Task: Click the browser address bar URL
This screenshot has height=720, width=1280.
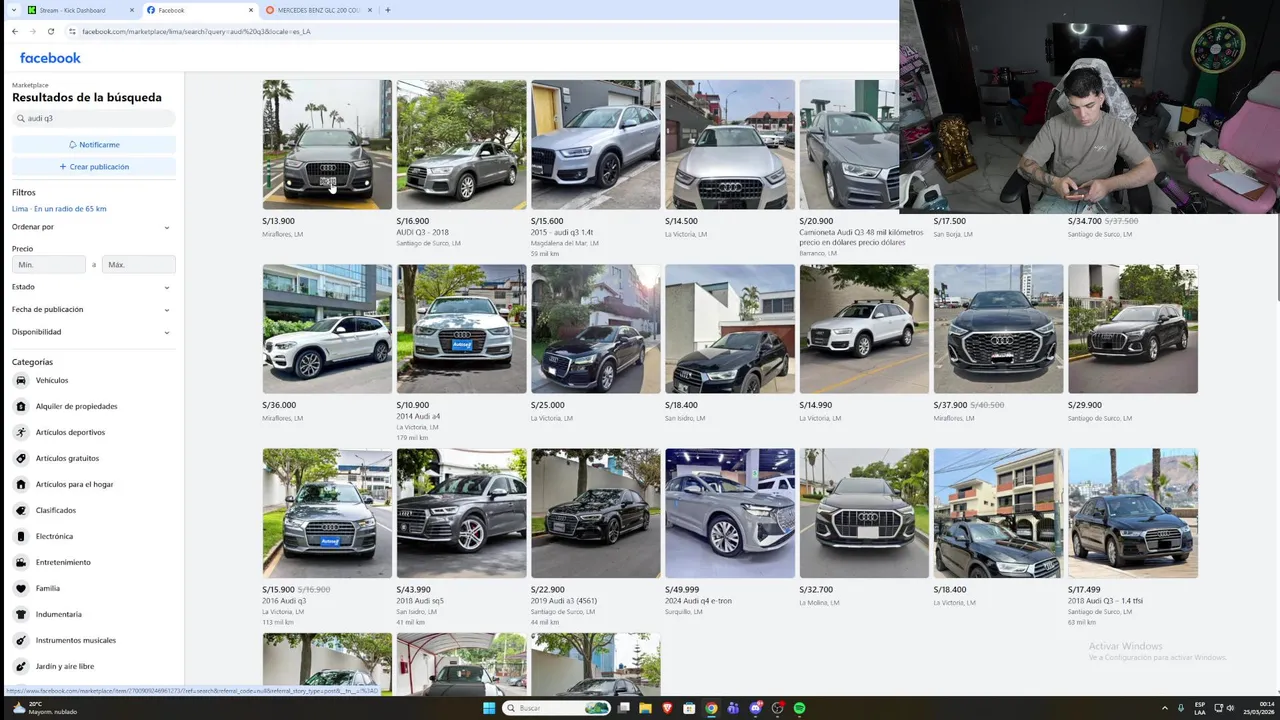Action: [196, 31]
